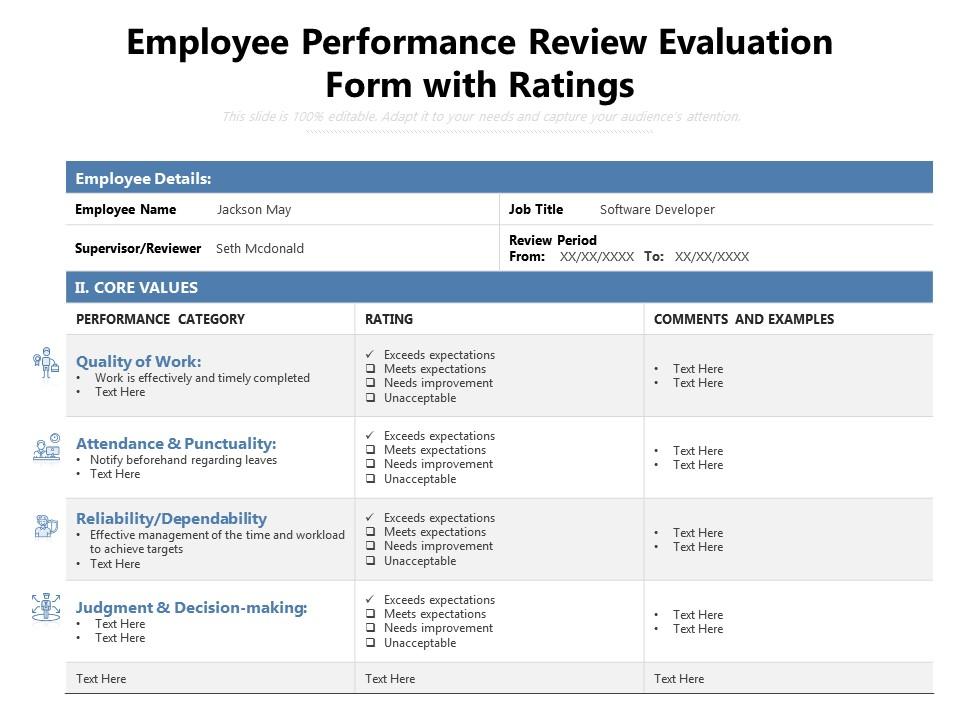This screenshot has height=720, width=960.
Task: Click the Employee Details section header
Action: coord(143,179)
